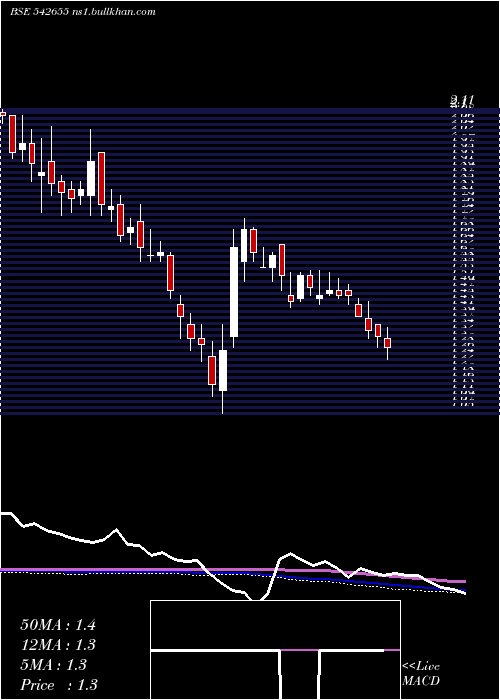Screen dimensions: 500x700
Task: Click the 'Price : 1.3' label
Action: coord(59,685)
